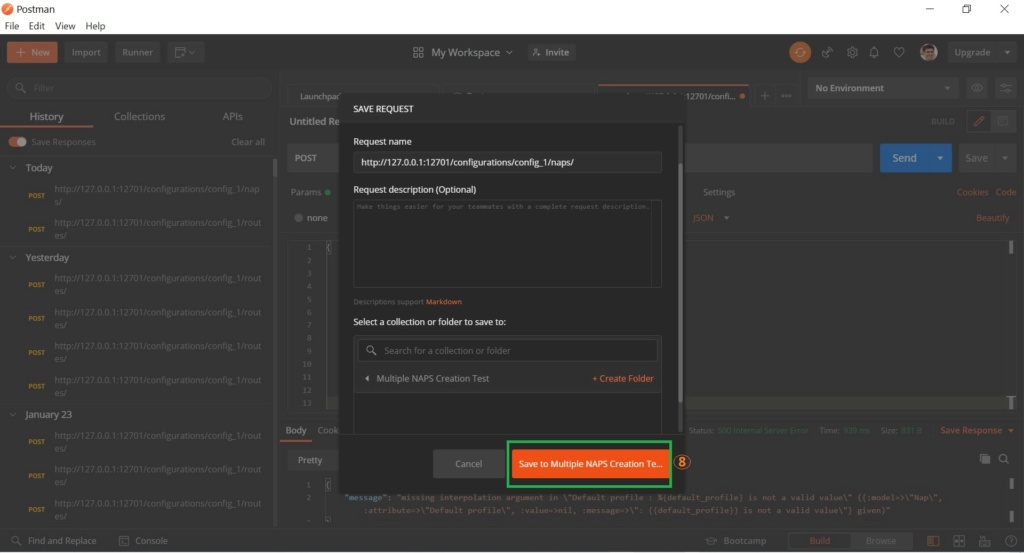Click the sync status icon
This screenshot has height=553, width=1024.
pyautogui.click(x=799, y=52)
